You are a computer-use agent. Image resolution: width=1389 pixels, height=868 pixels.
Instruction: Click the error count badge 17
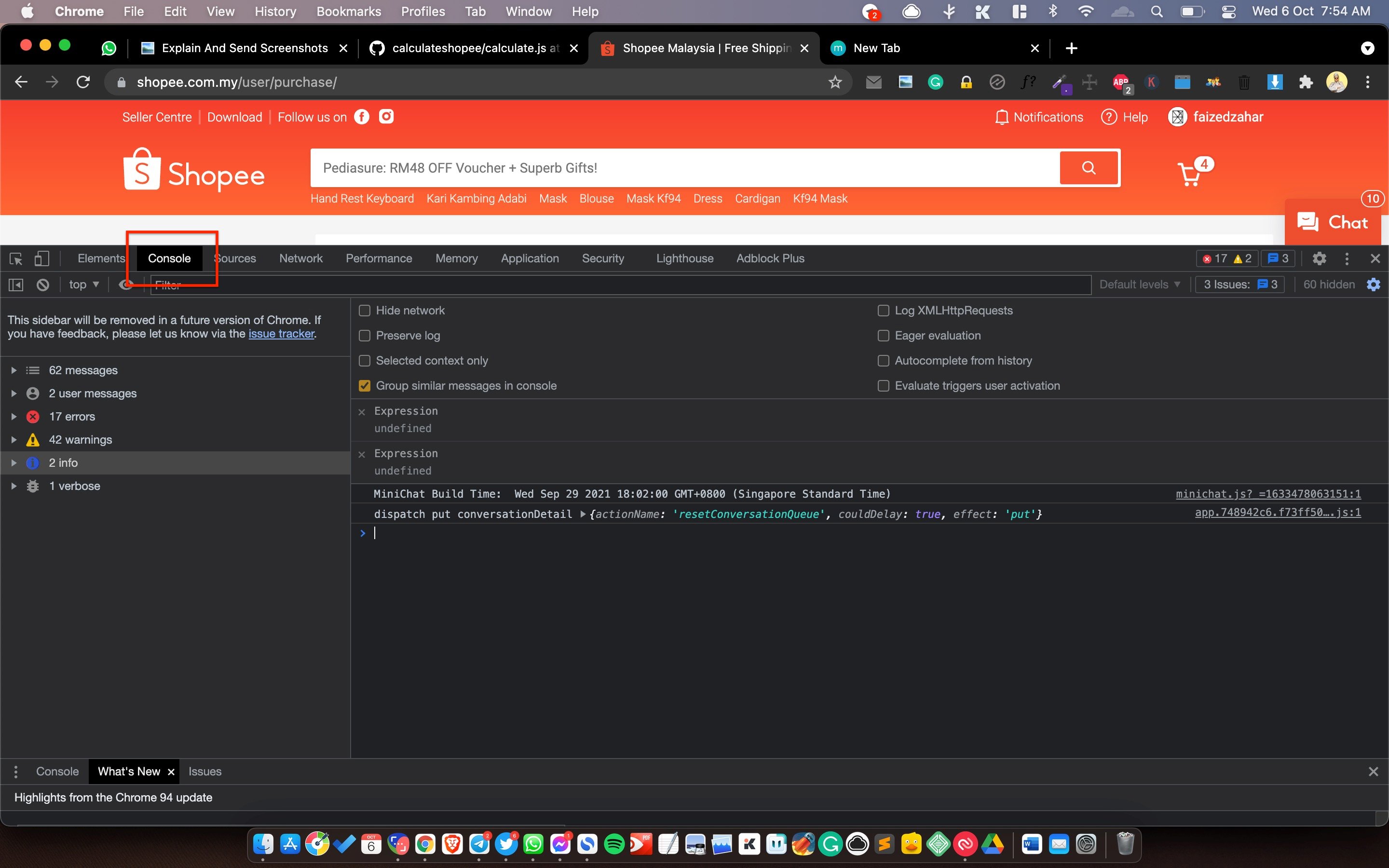[x=1215, y=259]
